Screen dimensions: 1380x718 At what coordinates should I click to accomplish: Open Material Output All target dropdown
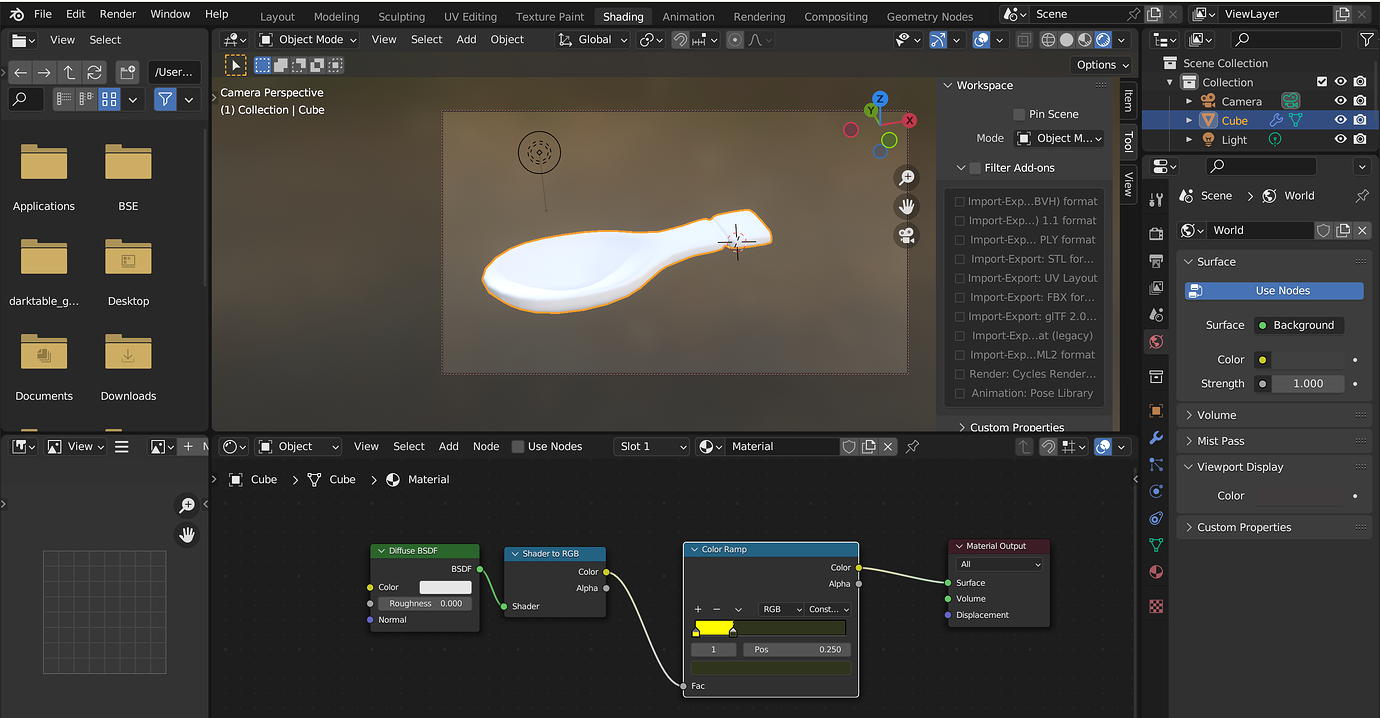coord(1000,564)
